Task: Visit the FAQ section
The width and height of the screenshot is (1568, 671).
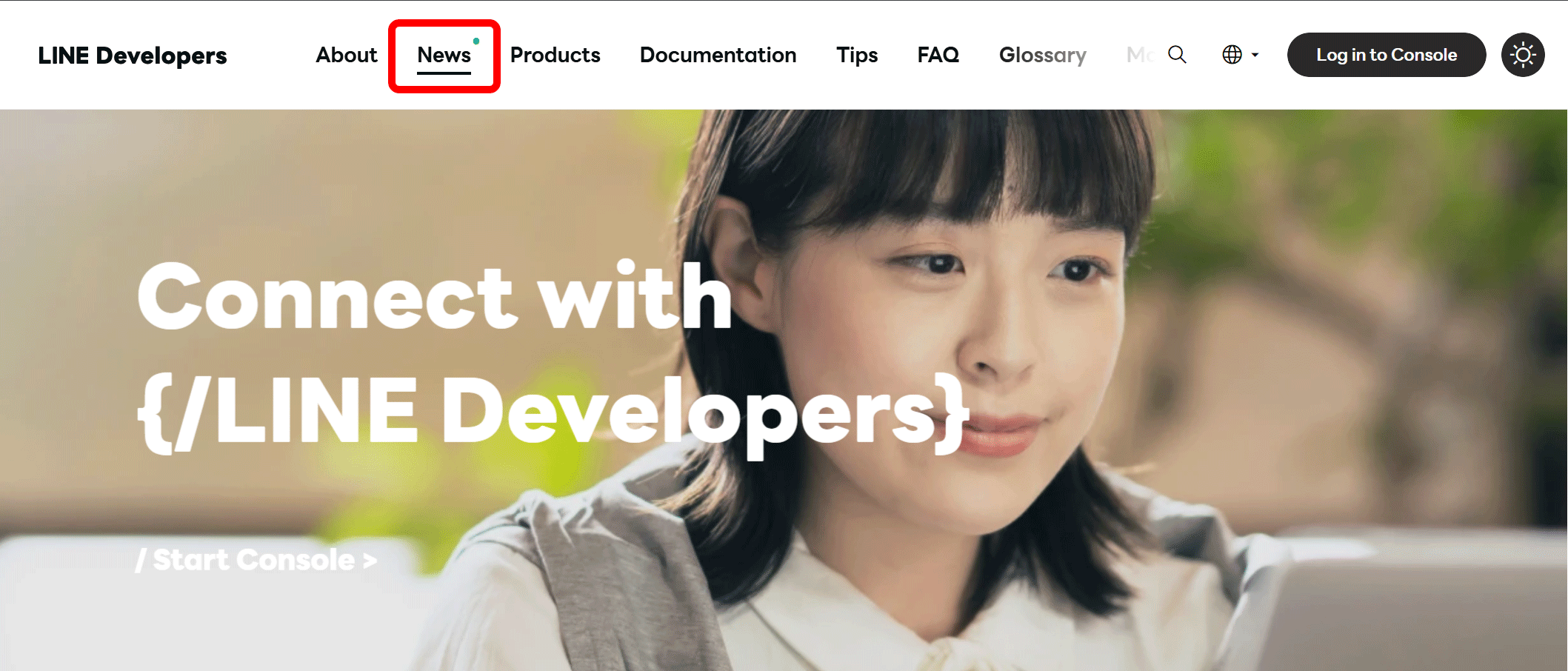Action: tap(938, 55)
